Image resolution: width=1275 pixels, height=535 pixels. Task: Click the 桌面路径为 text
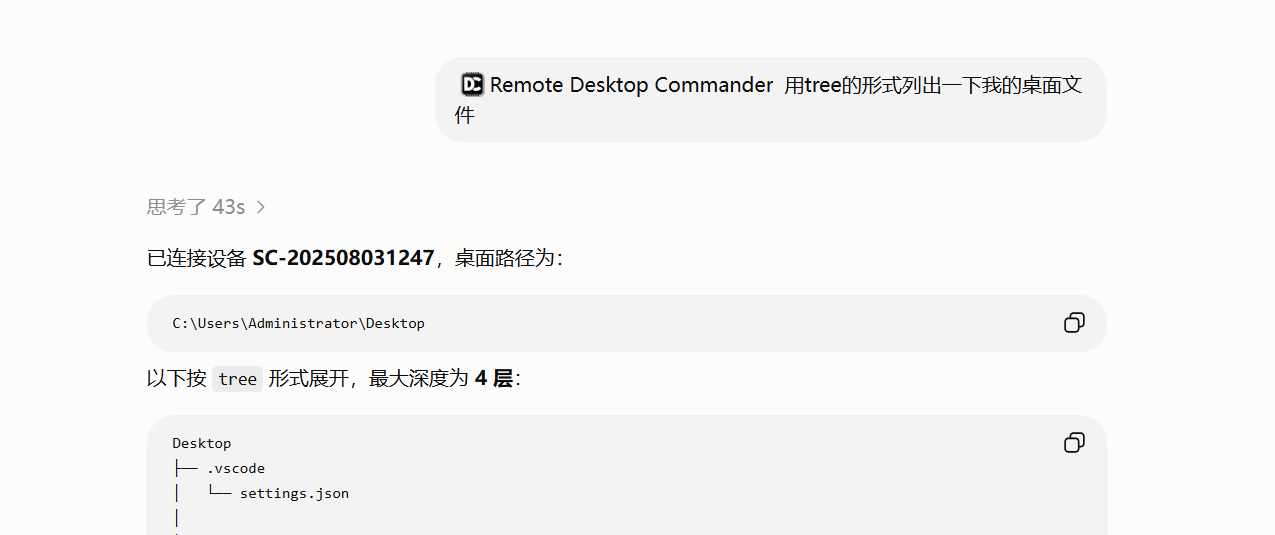pyautogui.click(x=505, y=258)
